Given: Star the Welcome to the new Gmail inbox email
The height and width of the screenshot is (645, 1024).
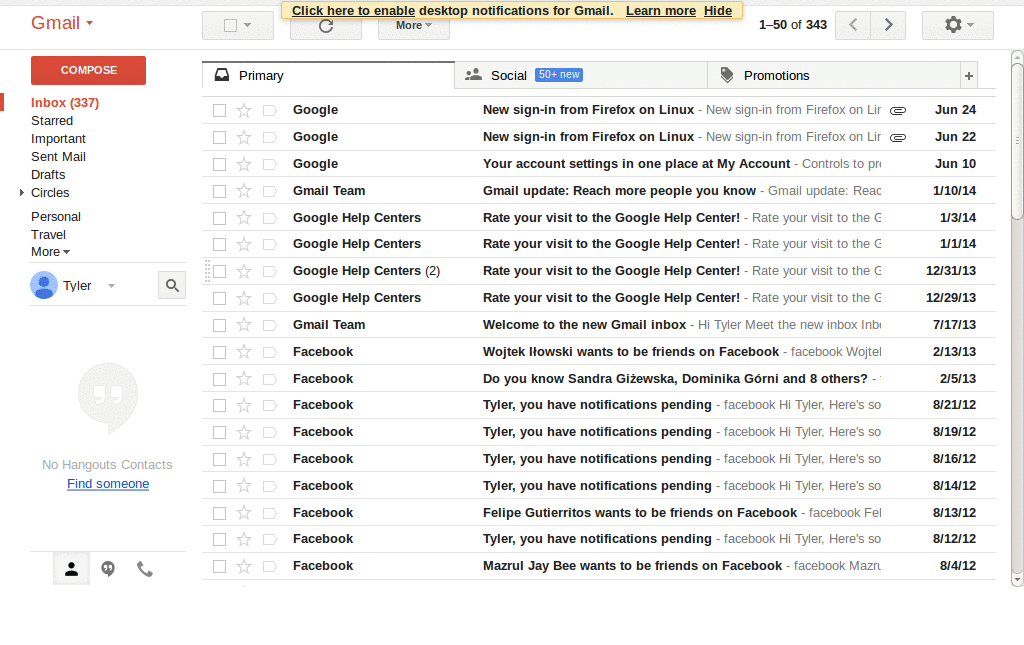Looking at the screenshot, I should (x=244, y=324).
